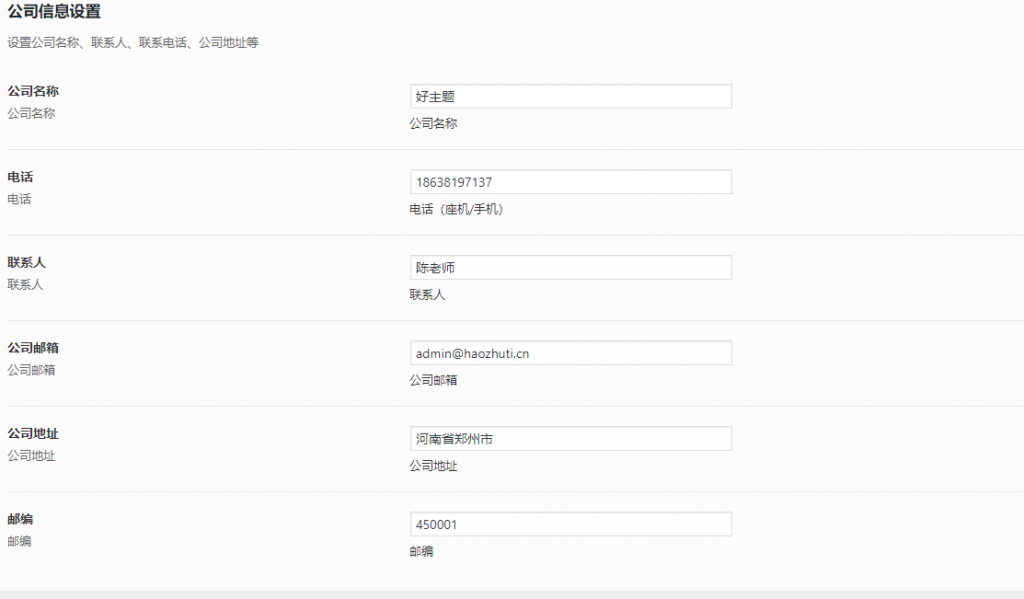Image resolution: width=1024 pixels, height=599 pixels.
Task: Click the hint 公司地址 below the address input
Action: coord(434,466)
